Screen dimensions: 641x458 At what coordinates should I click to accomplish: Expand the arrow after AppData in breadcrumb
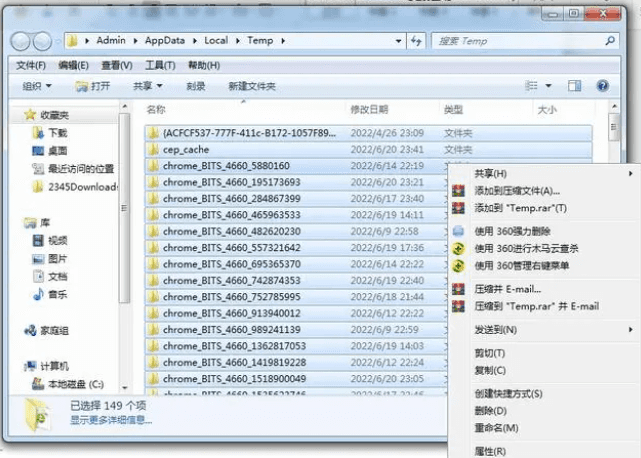point(195,41)
